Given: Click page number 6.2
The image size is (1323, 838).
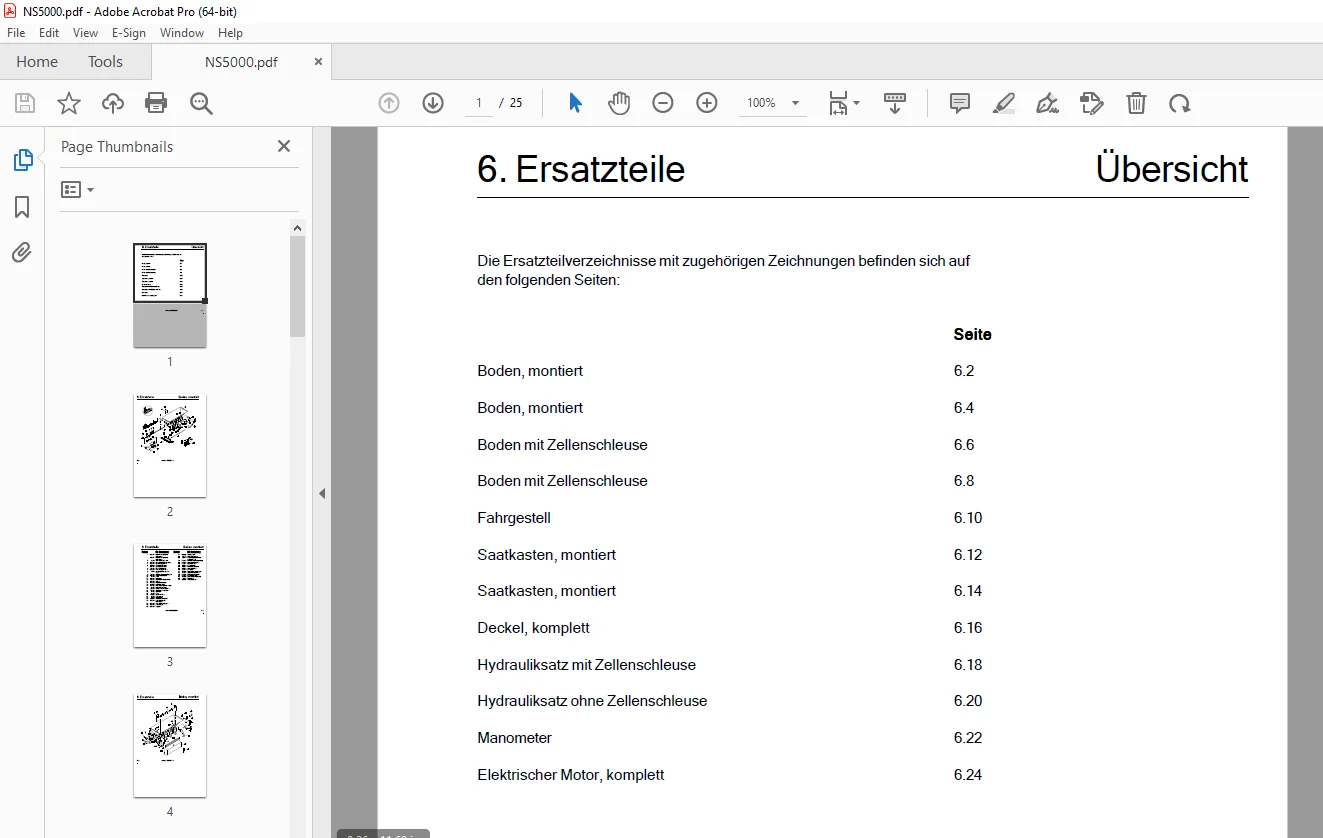Looking at the screenshot, I should pyautogui.click(x=964, y=371).
